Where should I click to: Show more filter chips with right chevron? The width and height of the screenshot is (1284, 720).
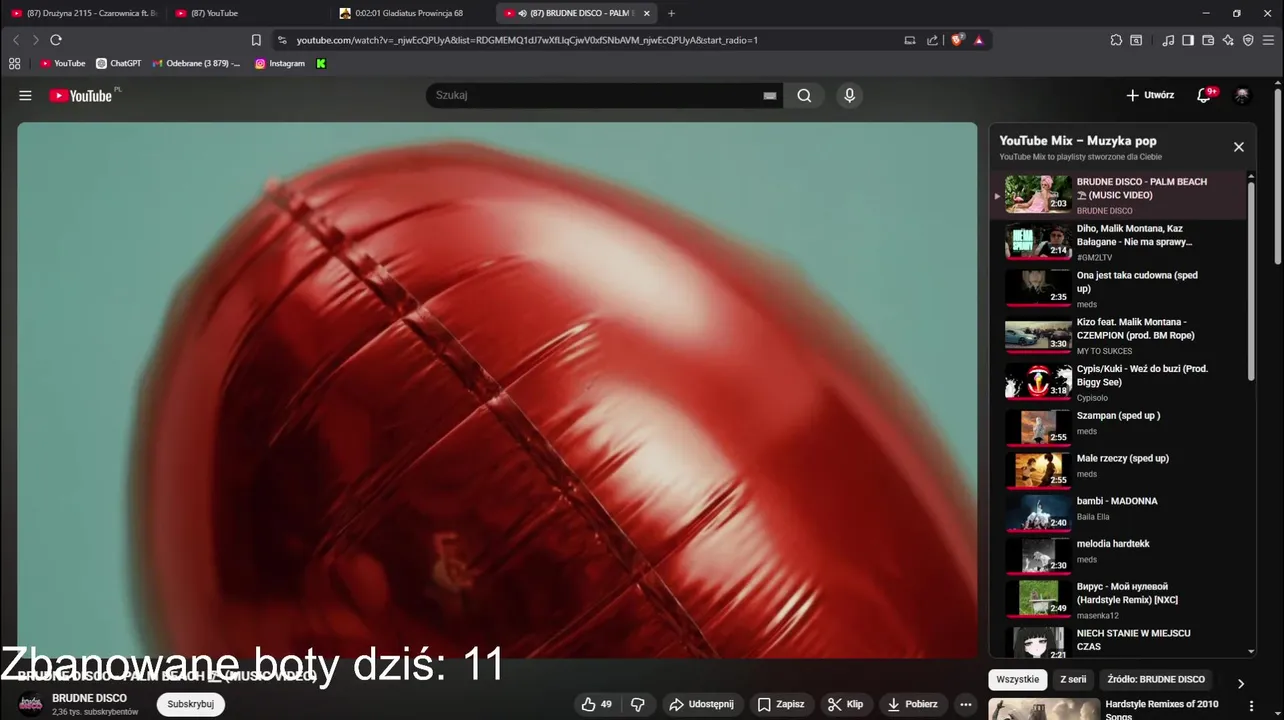coord(1241,684)
